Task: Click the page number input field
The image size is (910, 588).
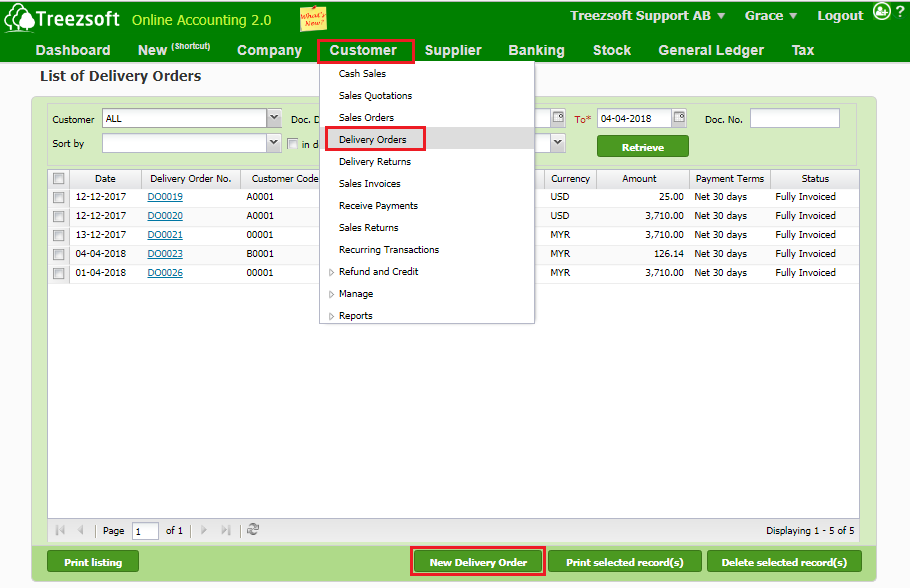Action: pyautogui.click(x=145, y=531)
